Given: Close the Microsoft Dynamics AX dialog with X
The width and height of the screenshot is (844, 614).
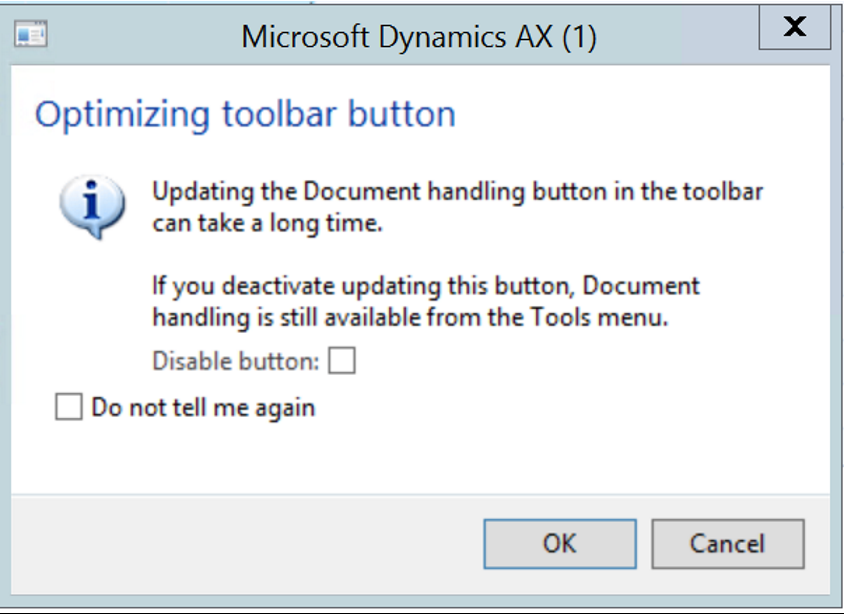Looking at the screenshot, I should 794,27.
